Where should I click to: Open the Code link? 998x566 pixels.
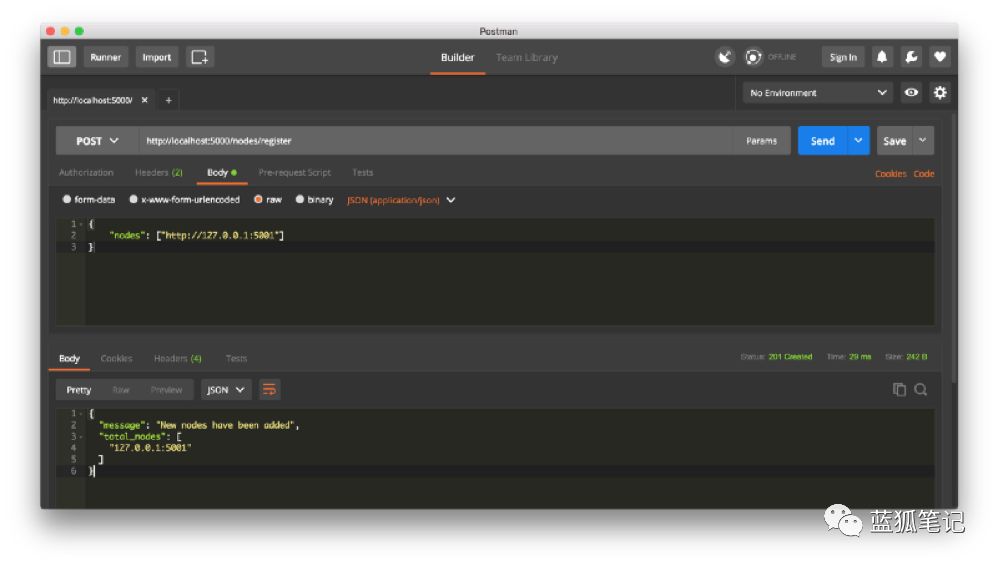click(924, 174)
